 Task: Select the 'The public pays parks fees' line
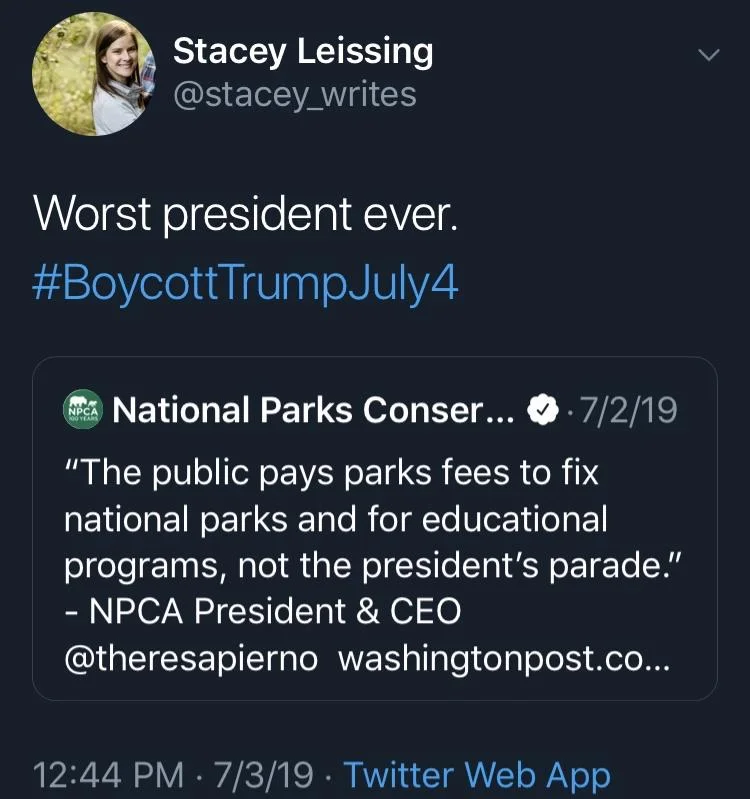[331, 472]
